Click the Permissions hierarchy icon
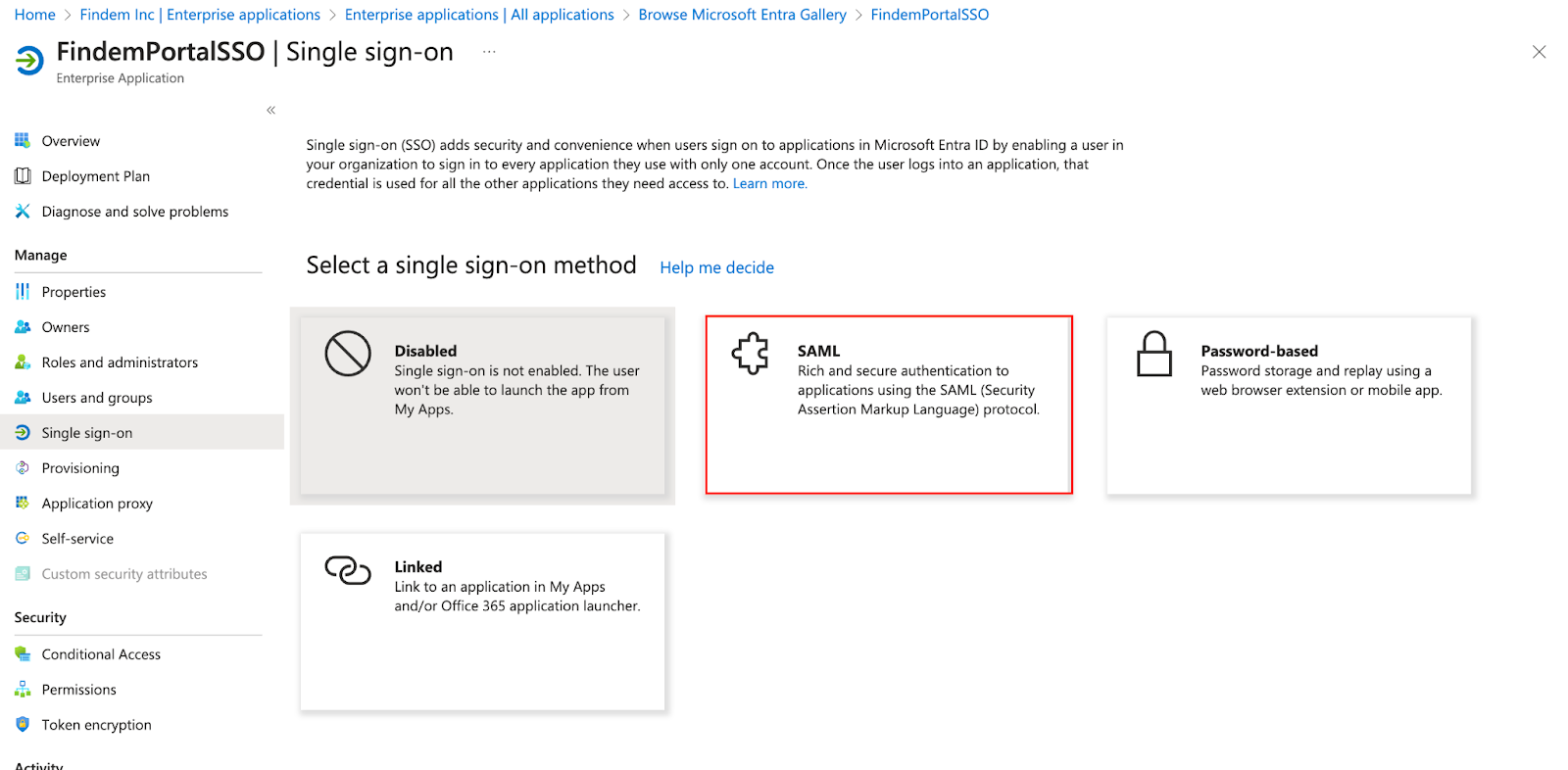The image size is (1568, 770). (x=23, y=689)
